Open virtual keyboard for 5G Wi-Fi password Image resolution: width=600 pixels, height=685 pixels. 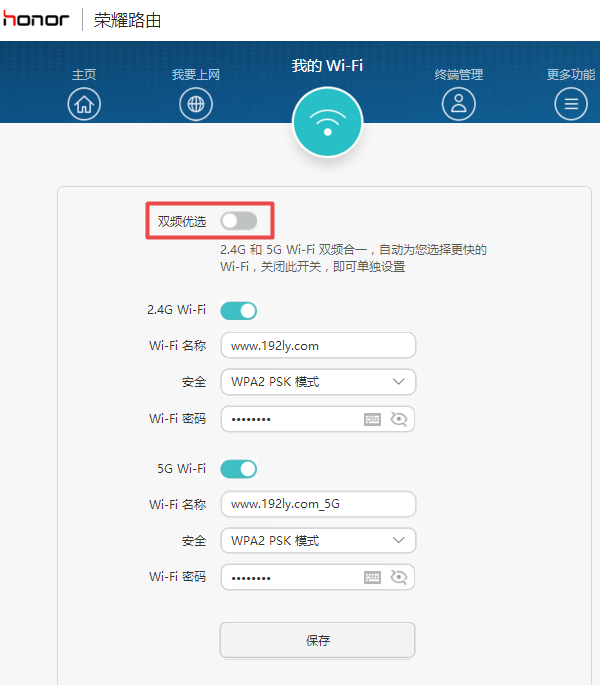[372, 577]
